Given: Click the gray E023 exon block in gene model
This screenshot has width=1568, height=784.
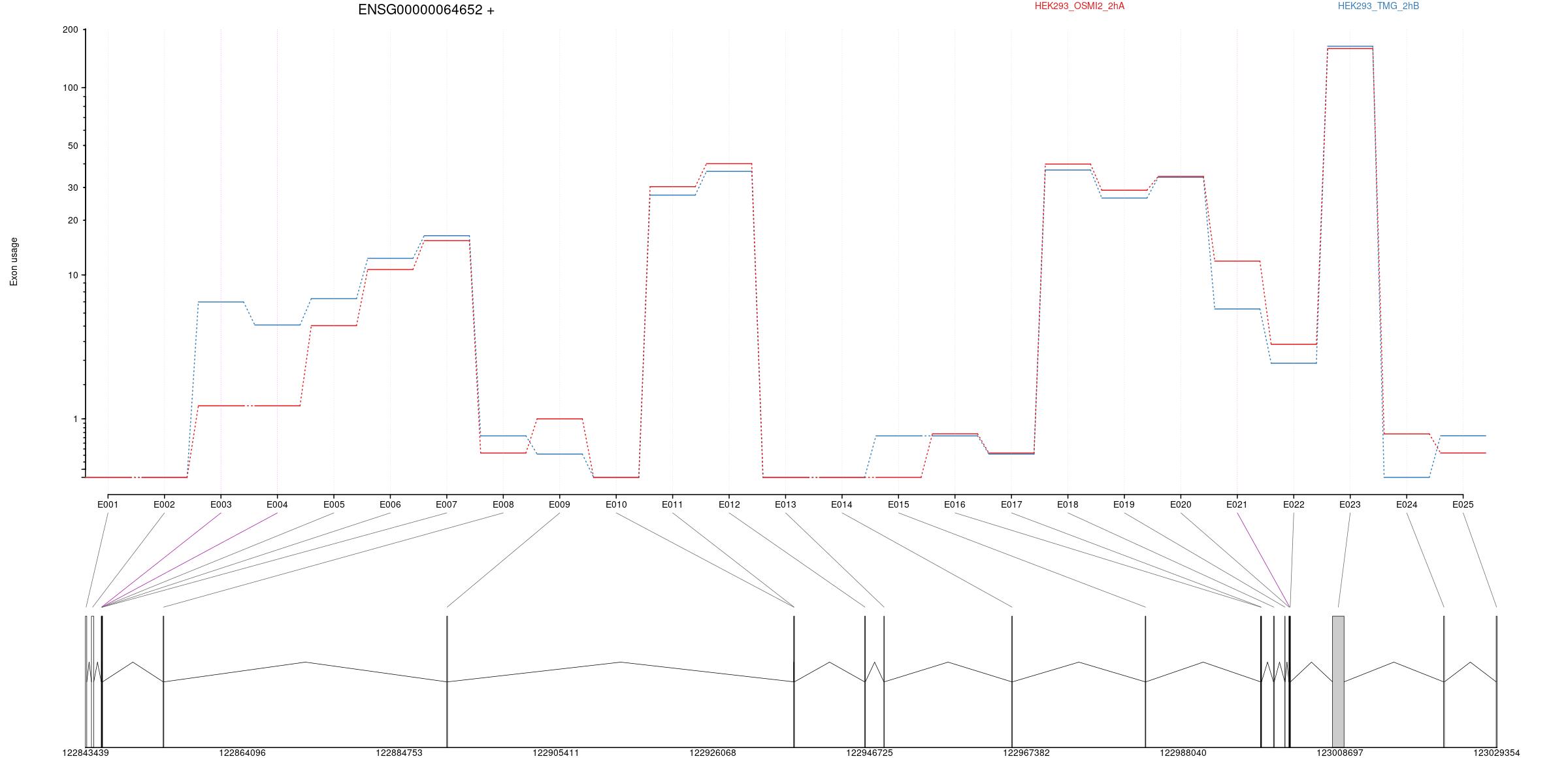Looking at the screenshot, I should [1338, 681].
